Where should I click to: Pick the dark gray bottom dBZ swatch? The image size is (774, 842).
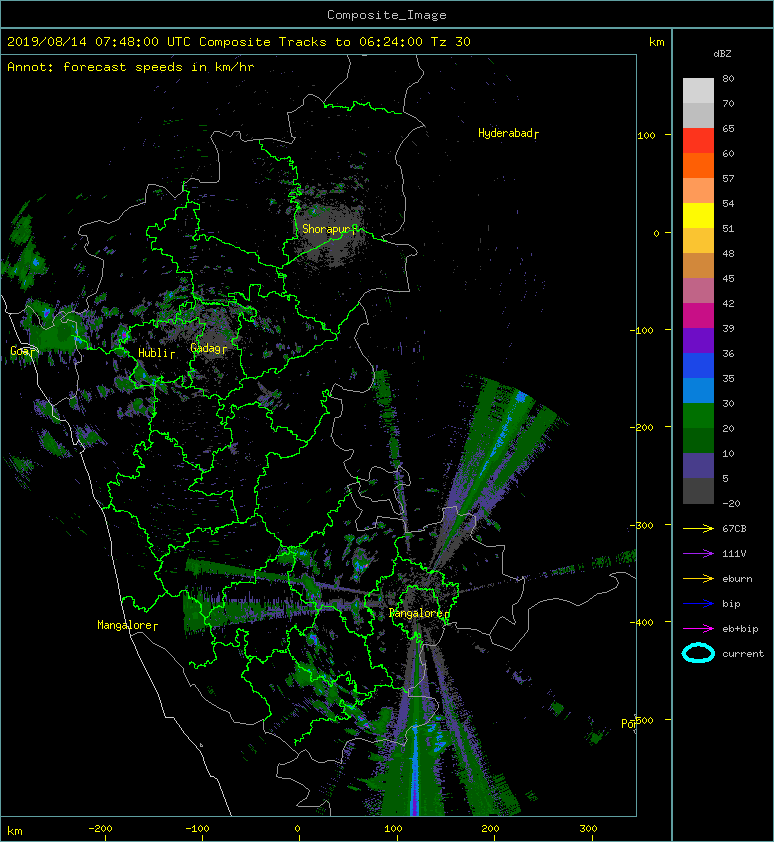click(x=698, y=490)
